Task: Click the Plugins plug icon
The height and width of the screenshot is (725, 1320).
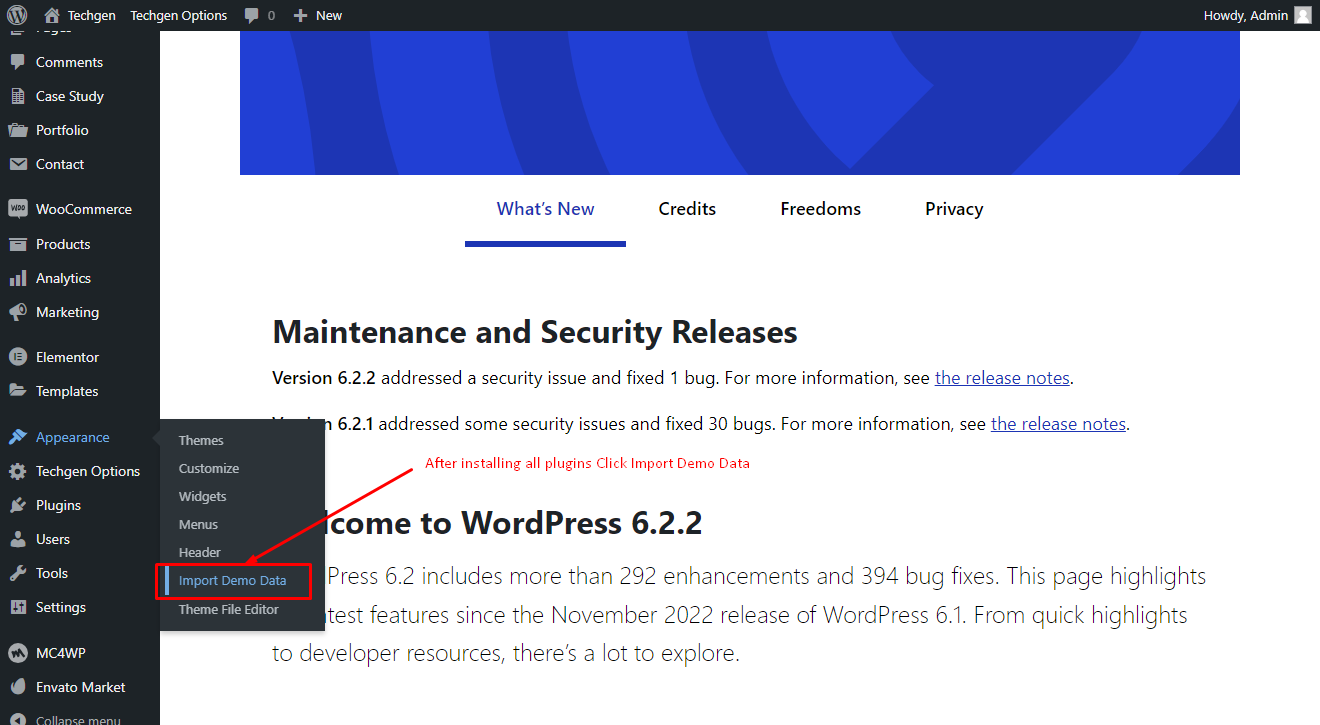Action: click(x=17, y=505)
